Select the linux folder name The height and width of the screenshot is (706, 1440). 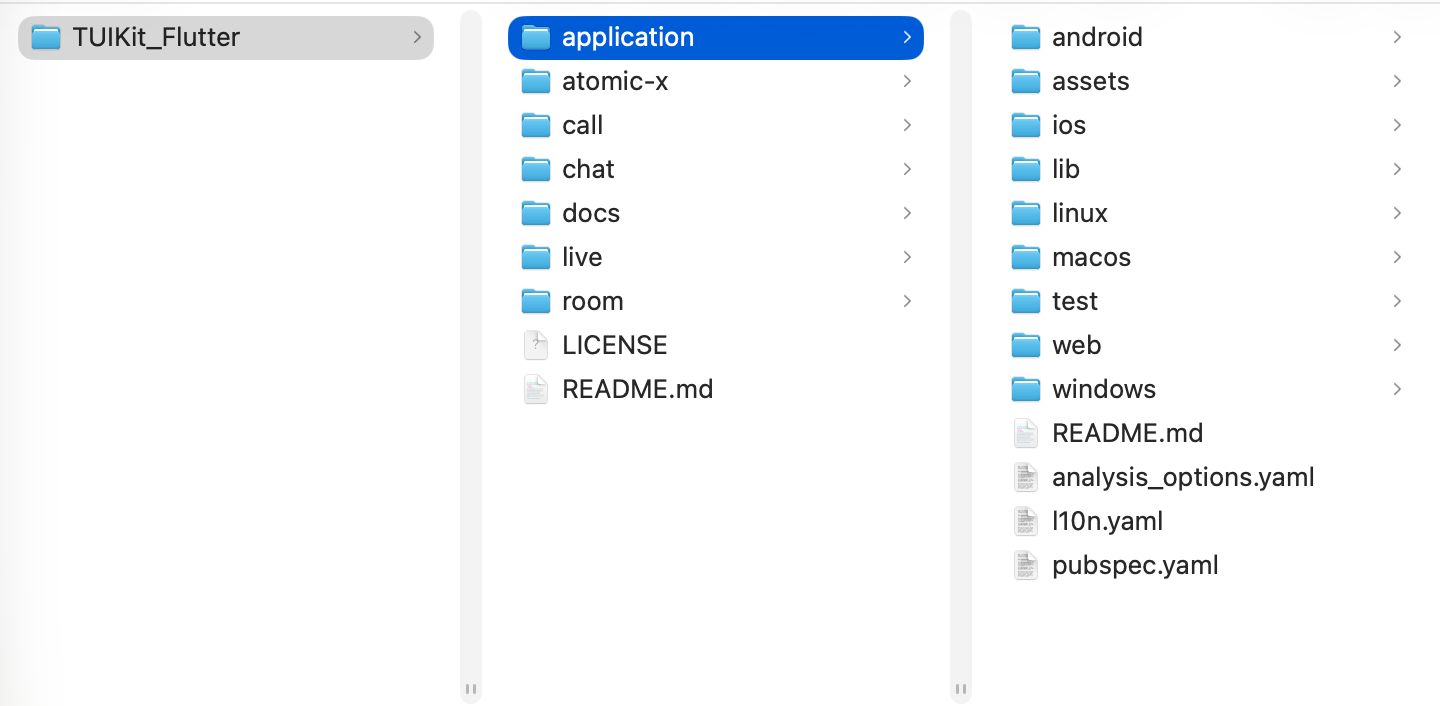coord(1080,214)
